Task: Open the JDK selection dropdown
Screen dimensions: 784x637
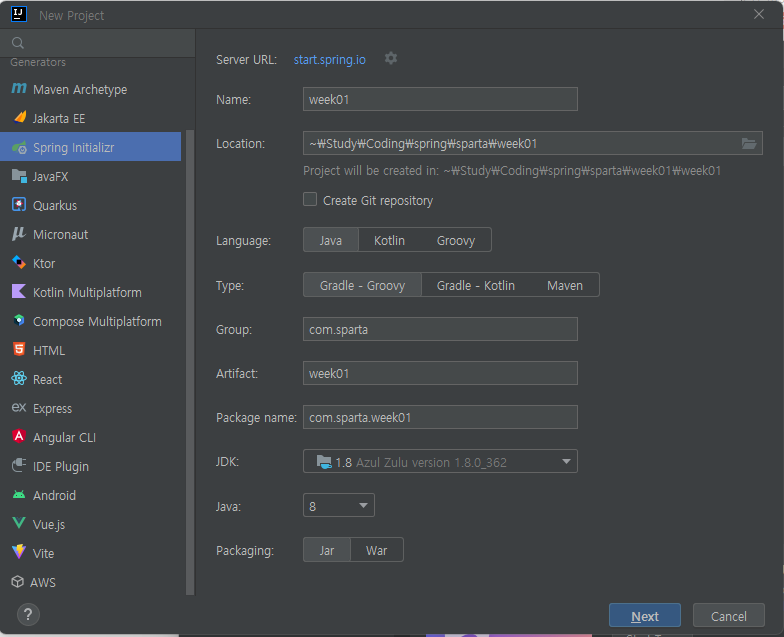Action: (x=440, y=462)
